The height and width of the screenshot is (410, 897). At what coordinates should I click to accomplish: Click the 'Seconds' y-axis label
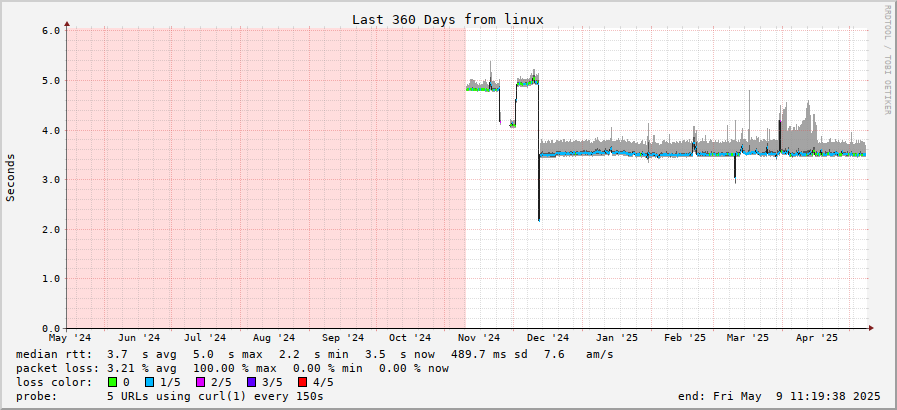(x=10, y=177)
